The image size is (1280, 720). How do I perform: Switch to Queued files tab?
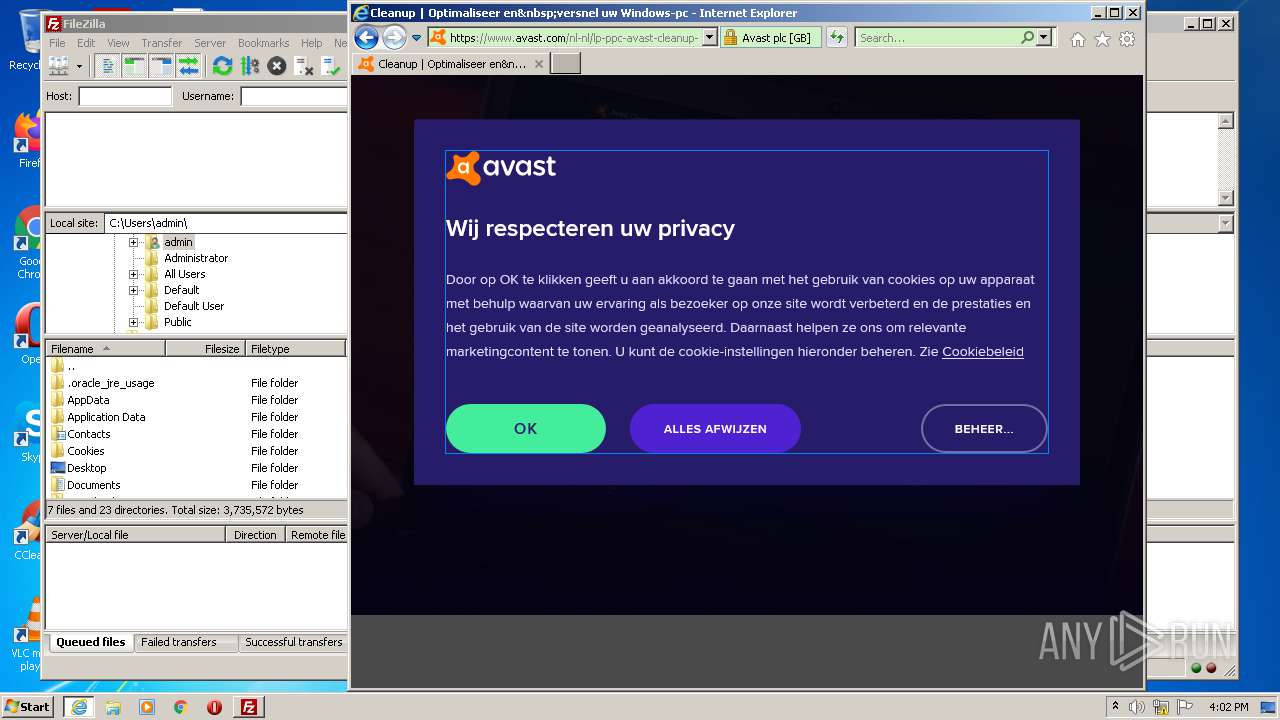pos(91,642)
